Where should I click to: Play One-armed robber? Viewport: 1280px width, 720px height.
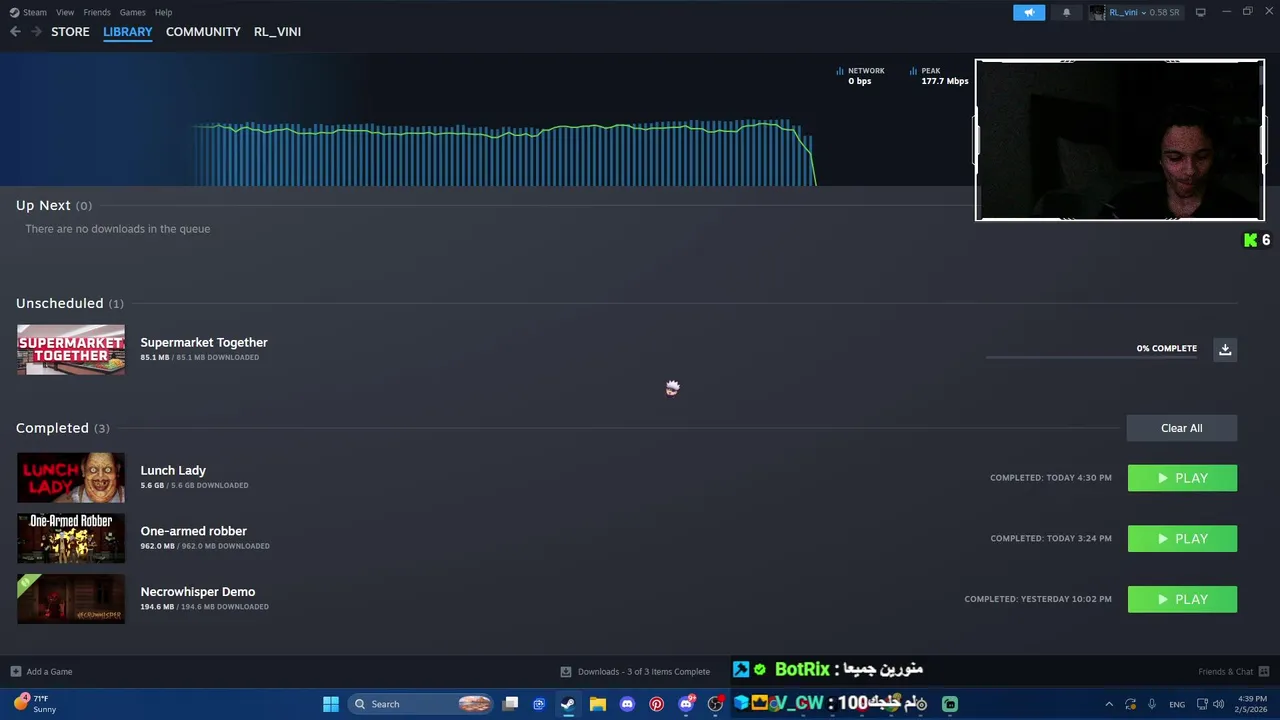click(x=1182, y=539)
